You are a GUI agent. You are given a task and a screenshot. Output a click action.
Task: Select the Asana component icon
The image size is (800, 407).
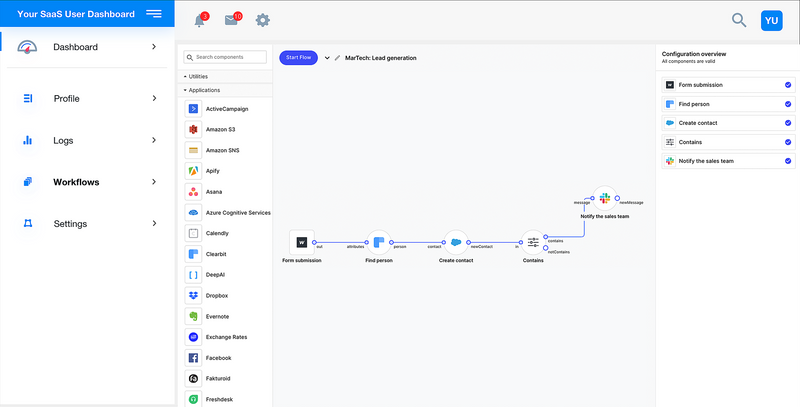pos(193,192)
